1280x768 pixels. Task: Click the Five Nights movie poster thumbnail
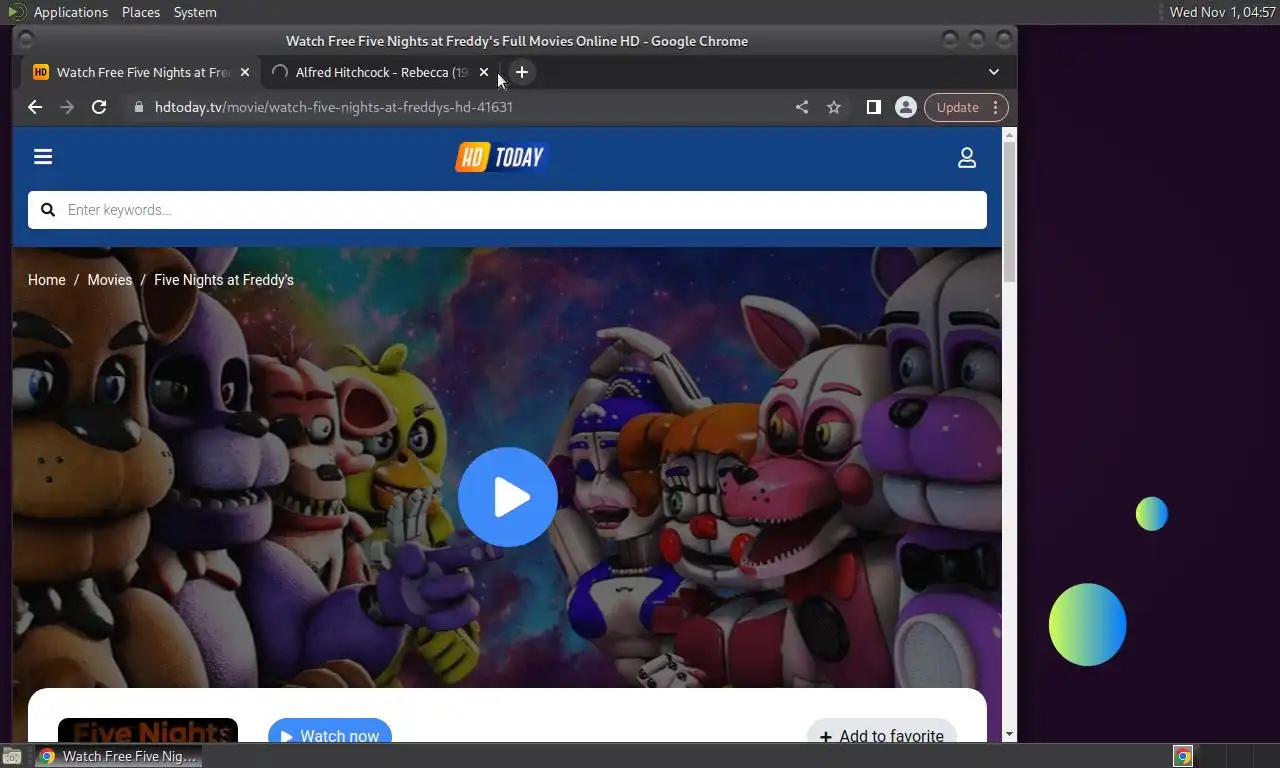point(148,731)
